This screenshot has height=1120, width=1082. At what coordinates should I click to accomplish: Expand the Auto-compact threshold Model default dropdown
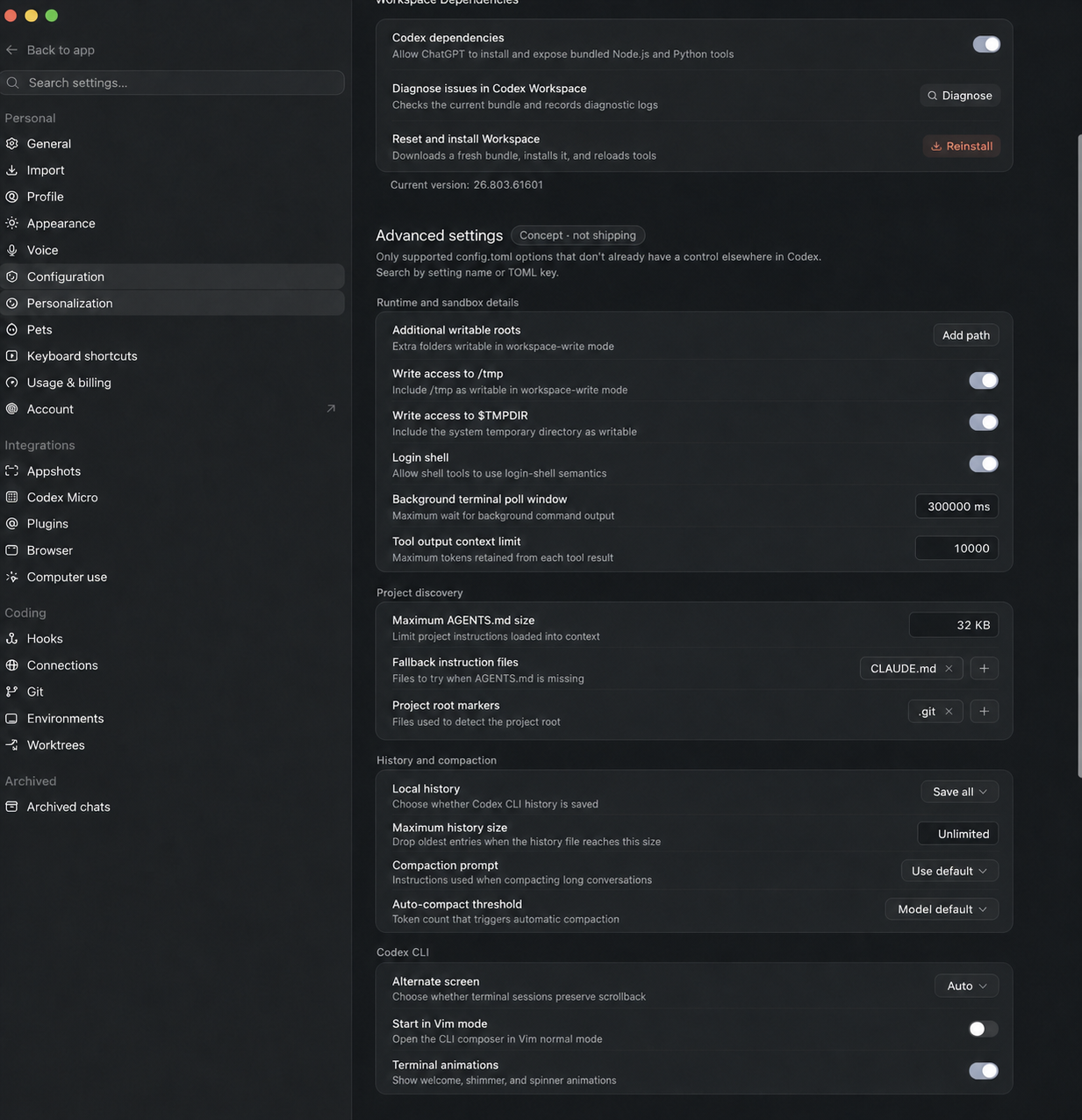[942, 909]
